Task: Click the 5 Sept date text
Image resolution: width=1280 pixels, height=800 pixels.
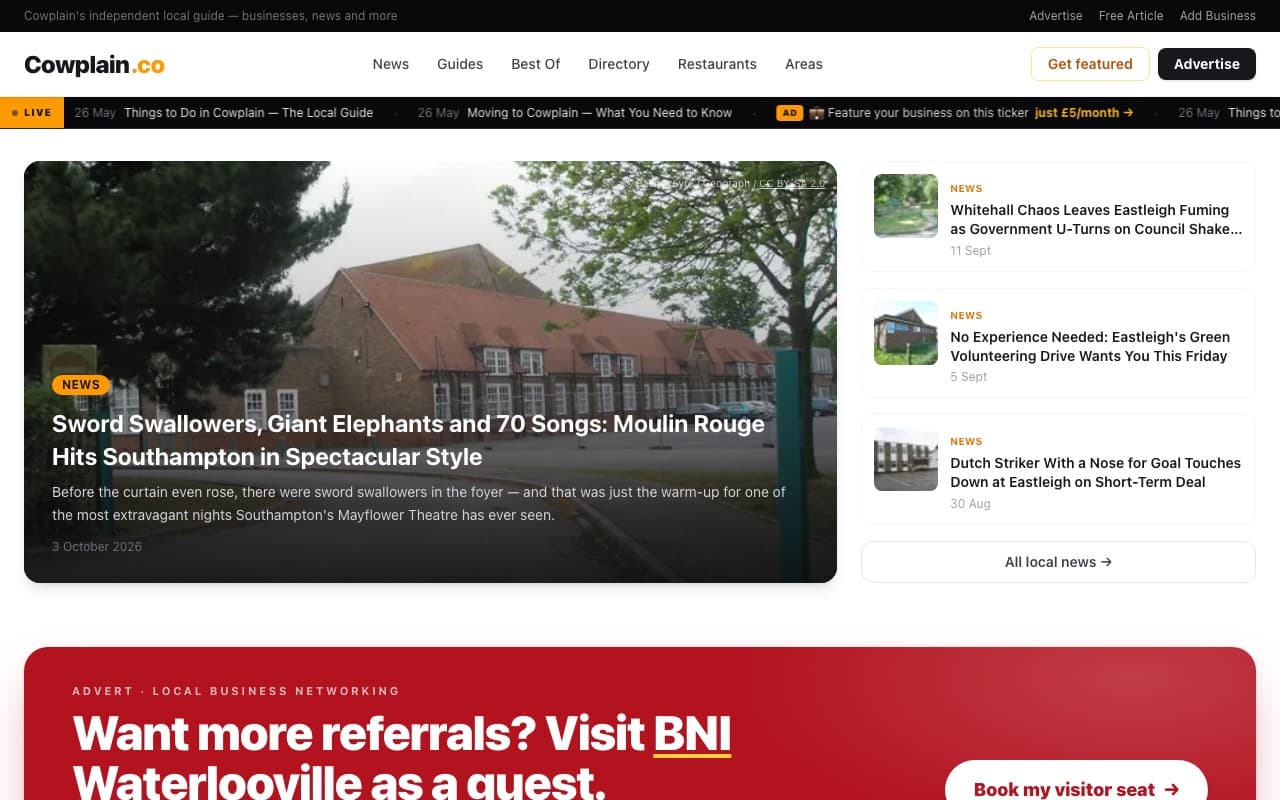Action: click(x=968, y=377)
